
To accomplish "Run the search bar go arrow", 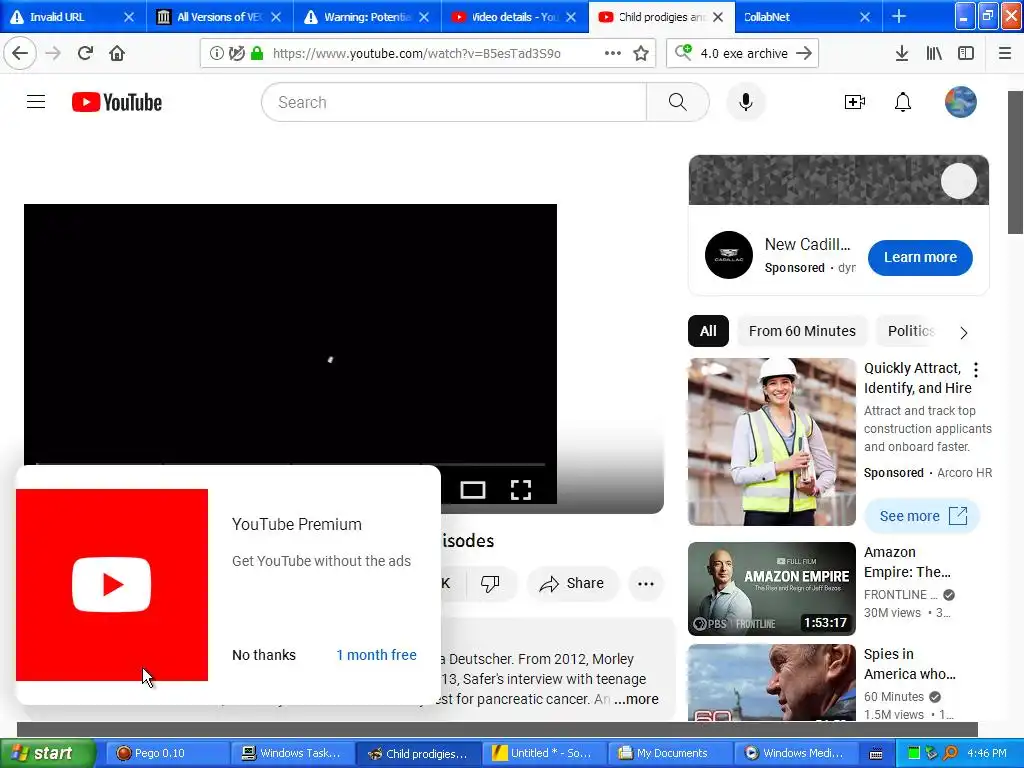I will click(x=804, y=53).
